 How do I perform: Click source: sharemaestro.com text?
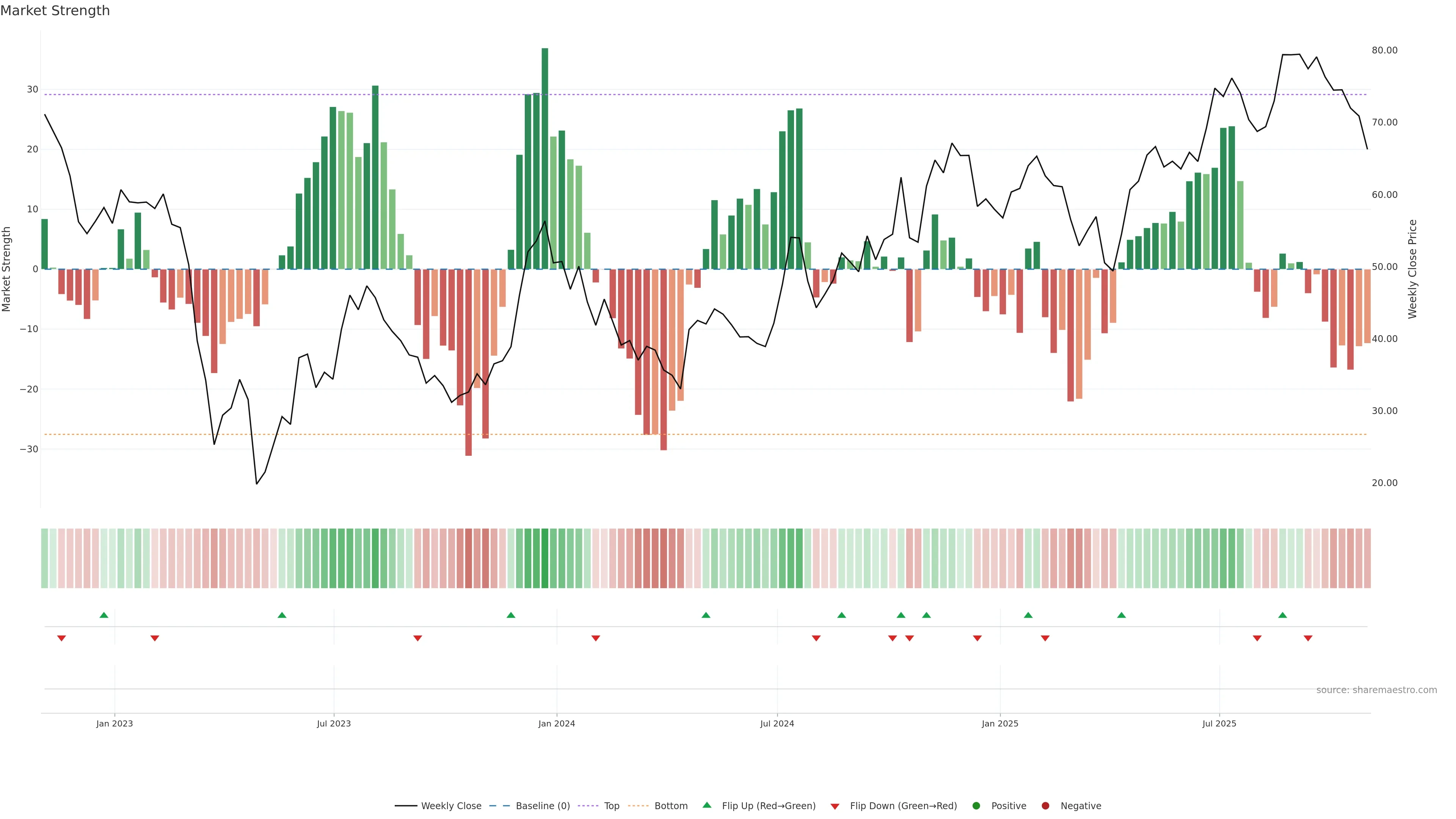tap(1376, 690)
